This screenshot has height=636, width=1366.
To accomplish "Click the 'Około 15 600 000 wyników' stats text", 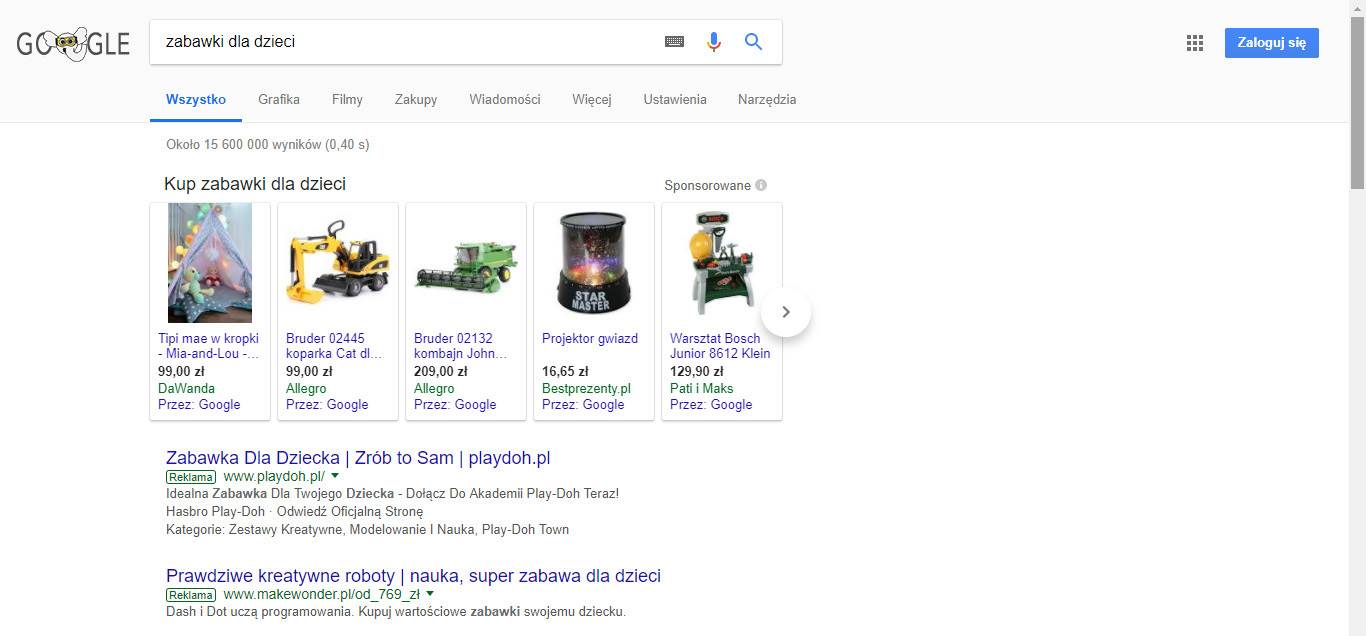I will 268,145.
